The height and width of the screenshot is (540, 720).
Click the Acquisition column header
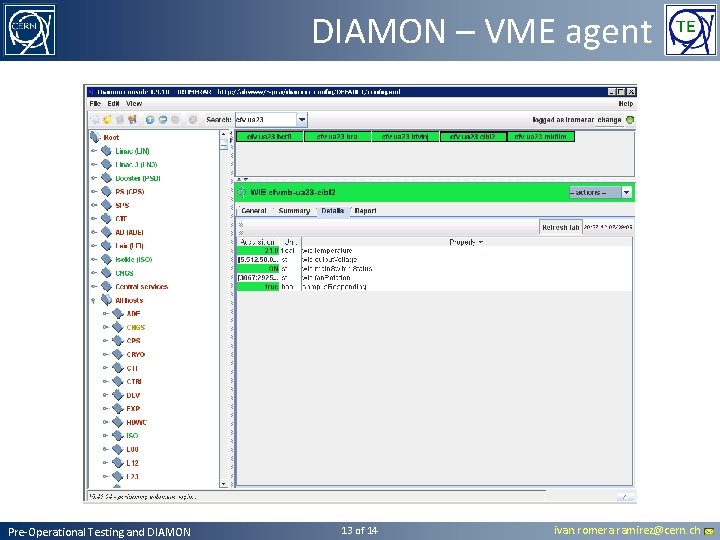pos(258,242)
